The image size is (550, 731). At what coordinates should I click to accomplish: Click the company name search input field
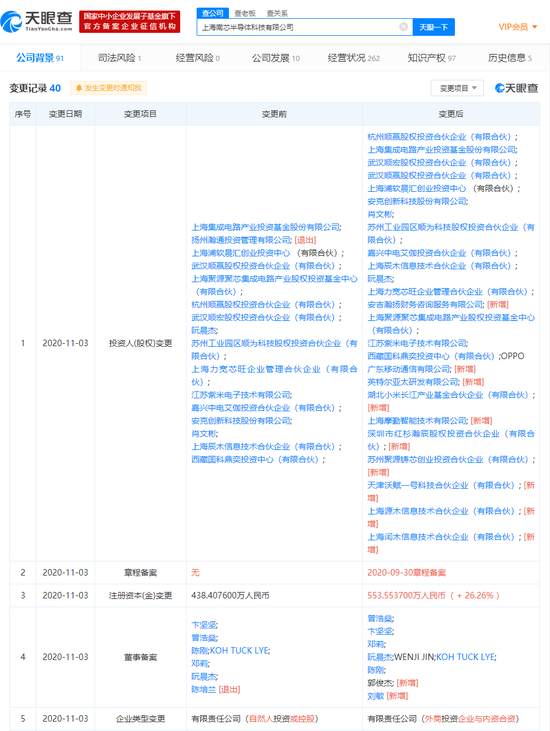pyautogui.click(x=298, y=27)
